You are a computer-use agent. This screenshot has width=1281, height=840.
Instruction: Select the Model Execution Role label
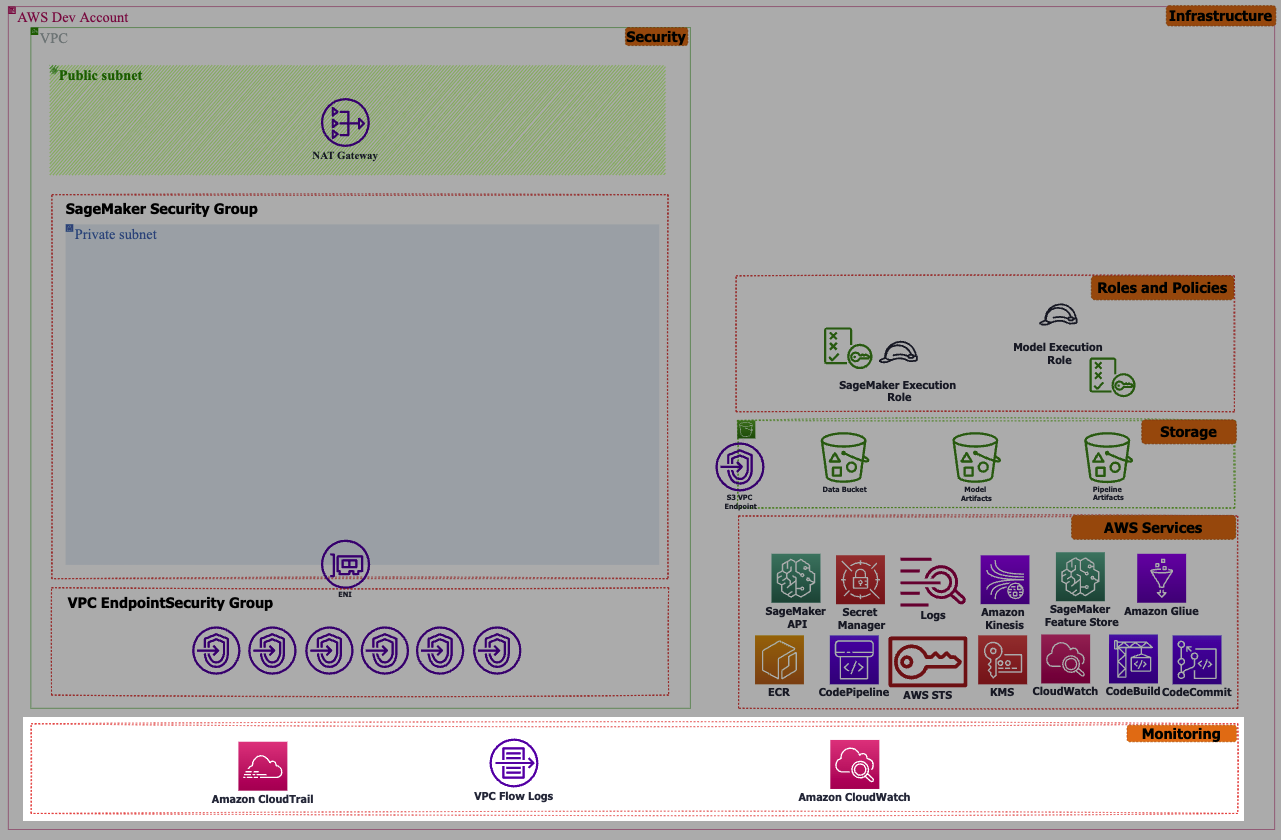pyautogui.click(x=1058, y=354)
